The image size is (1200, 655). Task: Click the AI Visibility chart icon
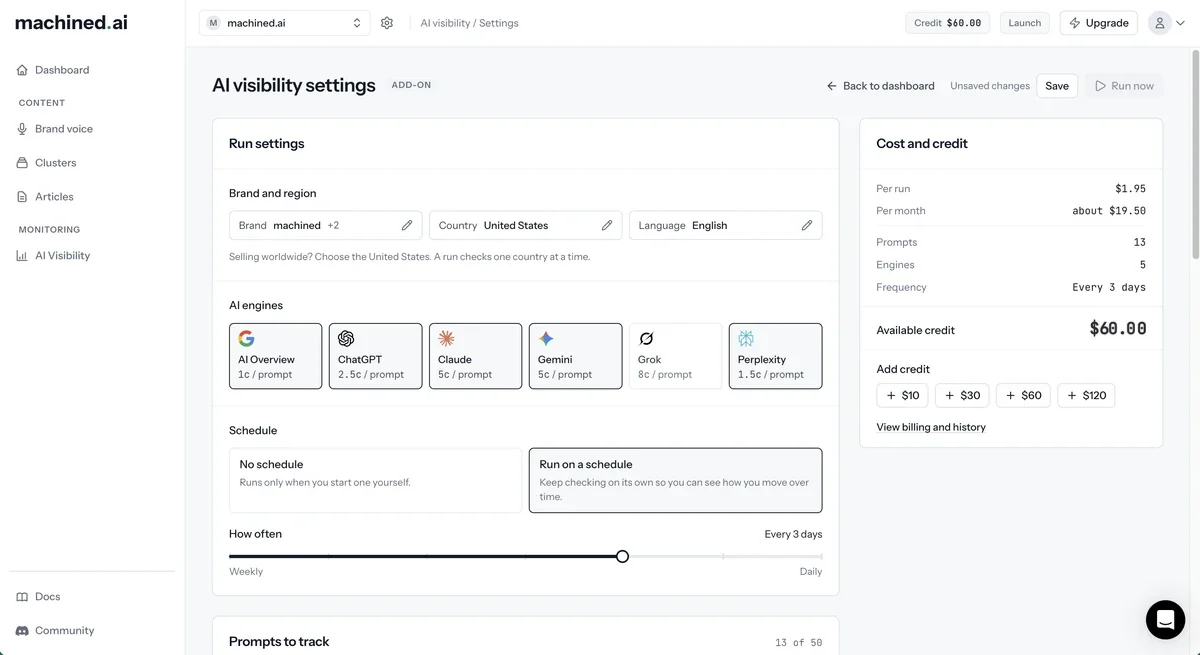click(23, 256)
